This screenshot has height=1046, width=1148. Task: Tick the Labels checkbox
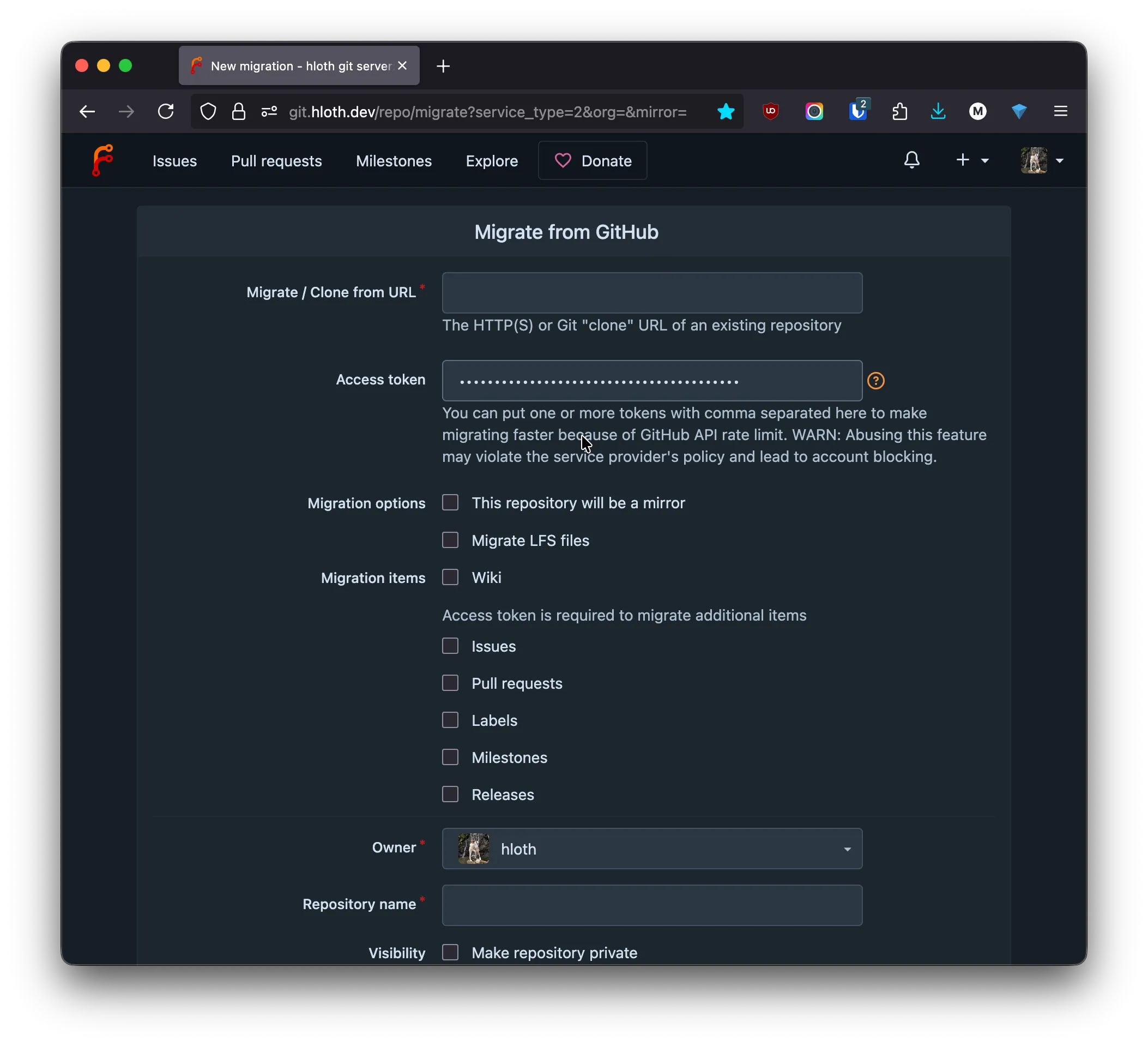450,719
